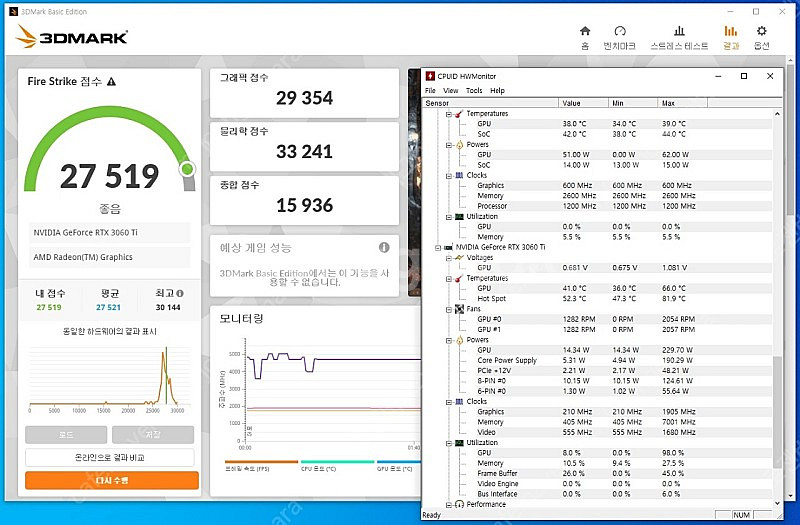Click the HWMonitor vertical scrollbar thumb
The height and width of the screenshot is (525, 800).
(777, 412)
